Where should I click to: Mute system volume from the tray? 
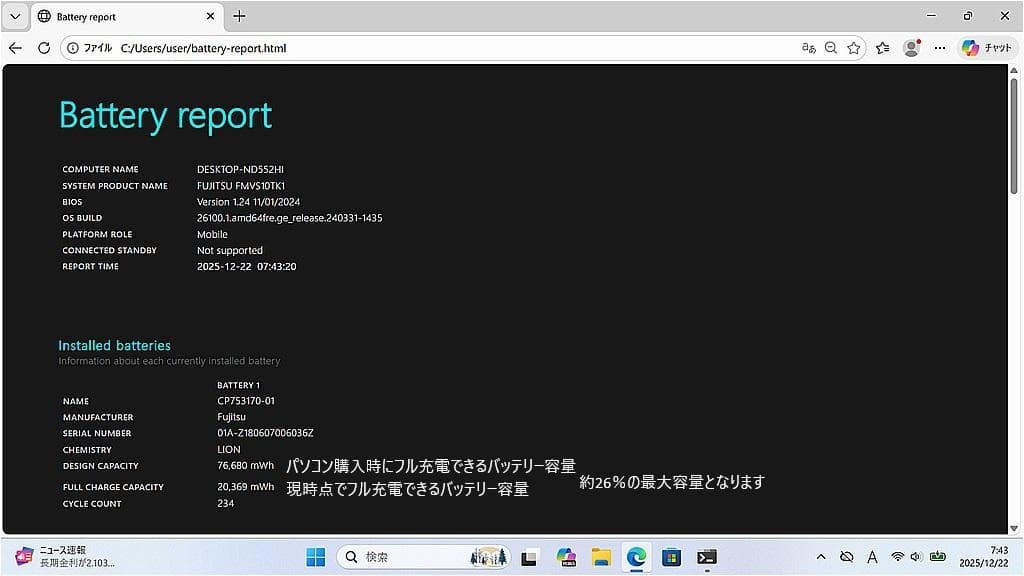[916, 556]
